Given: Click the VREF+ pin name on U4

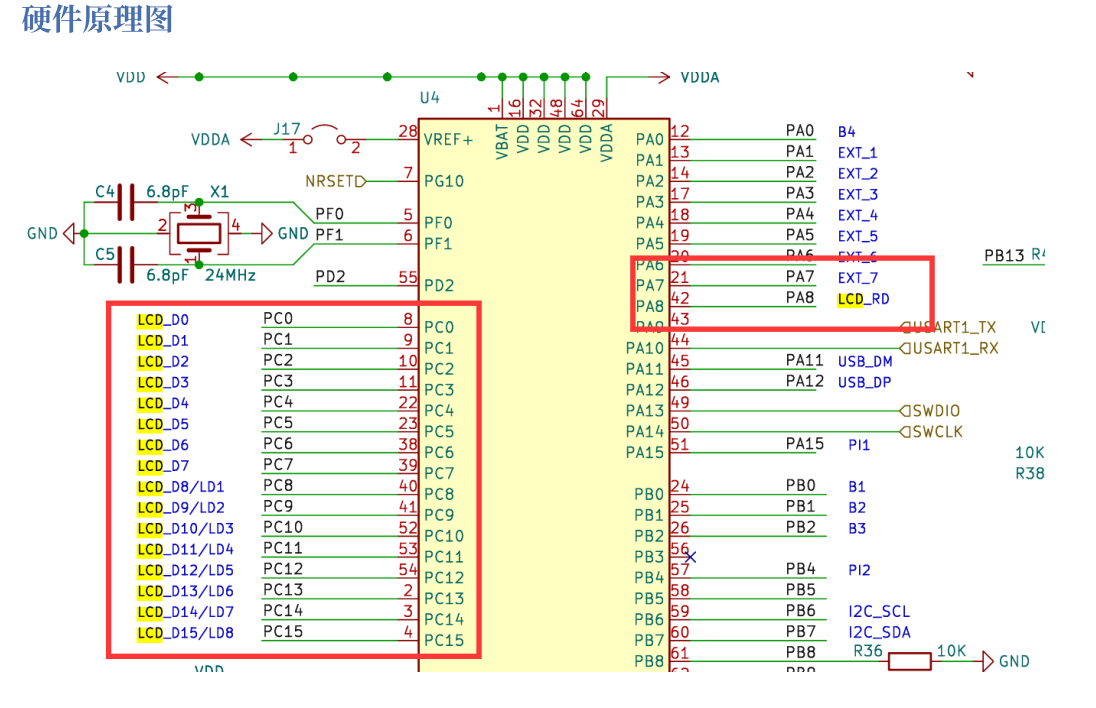Looking at the screenshot, I should tap(448, 140).
